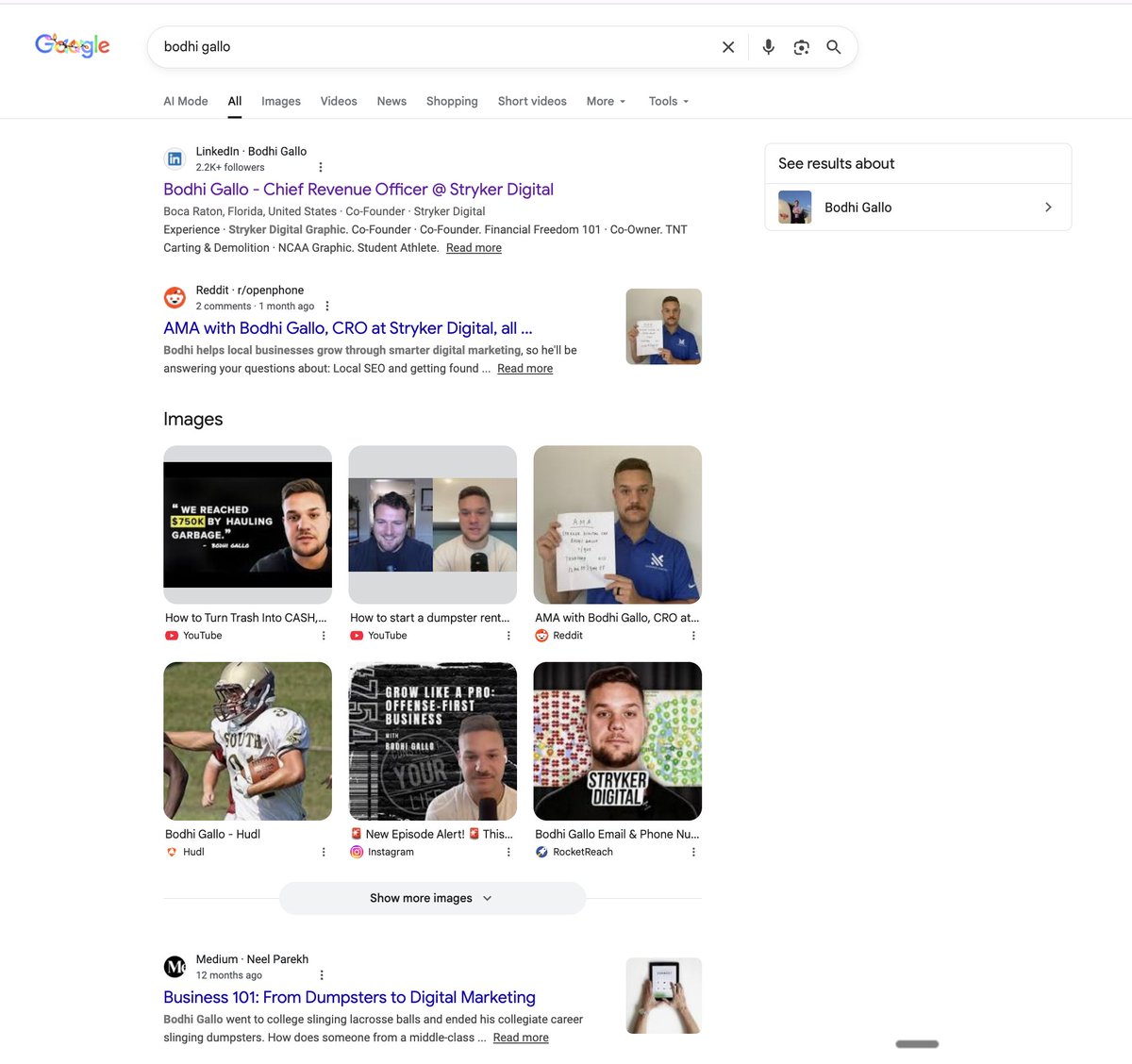Click YouTube icon under How to Turn Trash
This screenshot has height=1064, width=1132.
[x=172, y=636]
